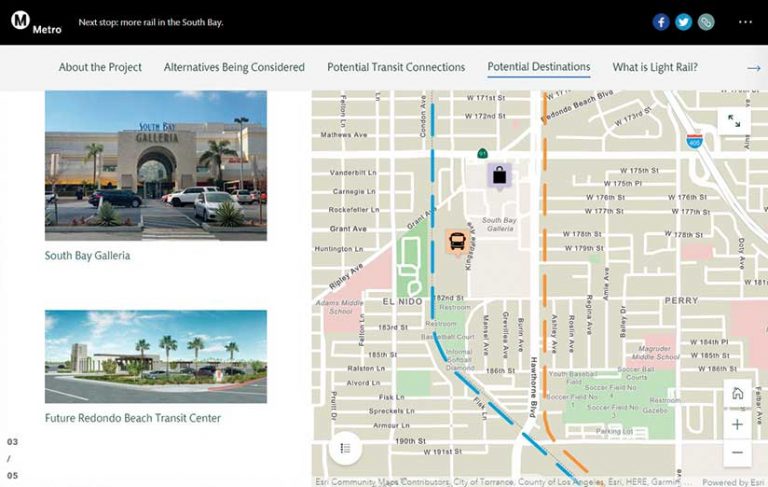The image size is (768, 487).
Task: Zoom out on the map
Action: click(x=737, y=452)
